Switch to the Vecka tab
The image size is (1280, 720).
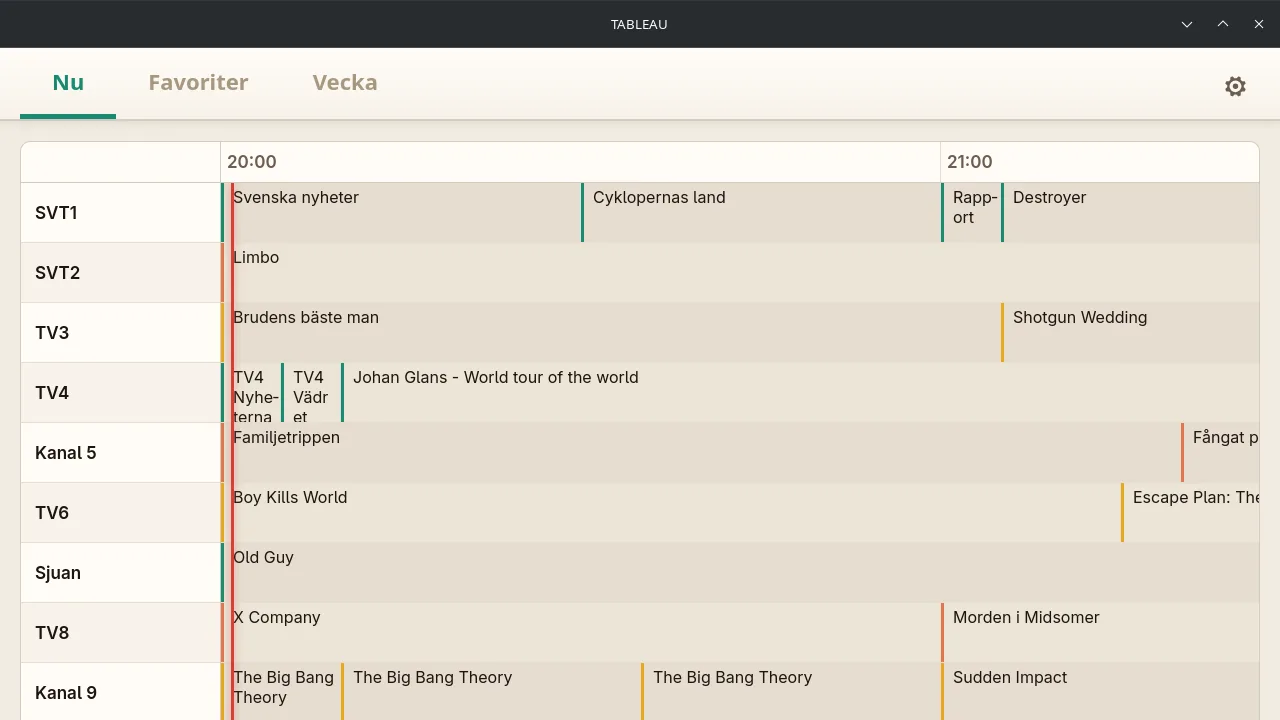click(x=345, y=83)
